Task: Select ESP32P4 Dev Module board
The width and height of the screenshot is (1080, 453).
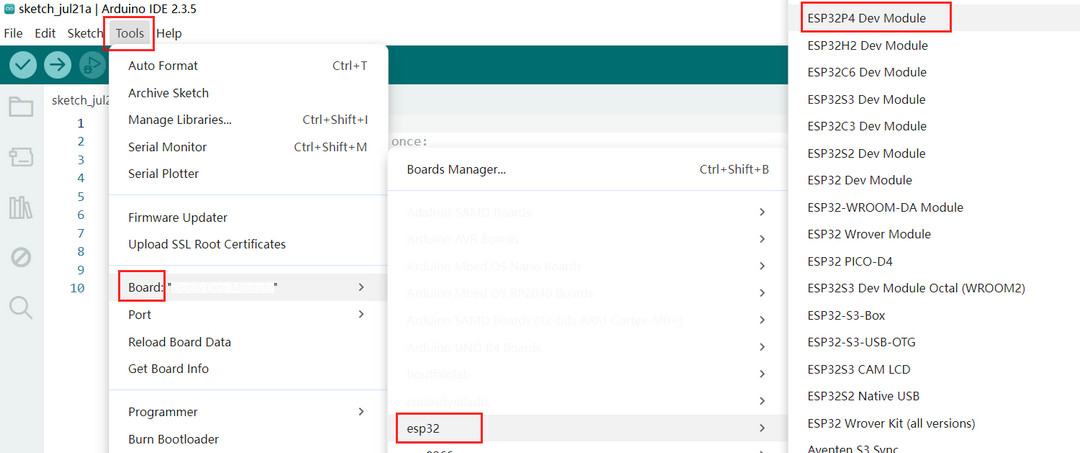Action: click(x=934, y=18)
